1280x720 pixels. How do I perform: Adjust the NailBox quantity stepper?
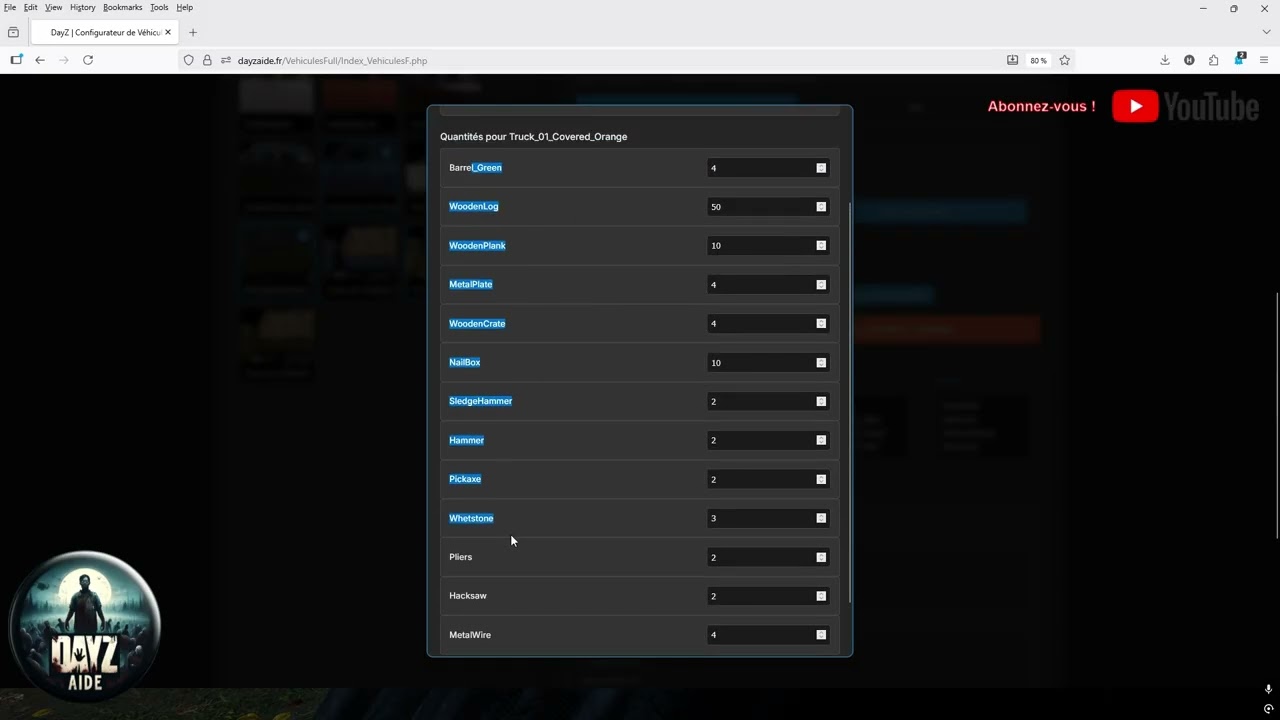[x=821, y=363]
